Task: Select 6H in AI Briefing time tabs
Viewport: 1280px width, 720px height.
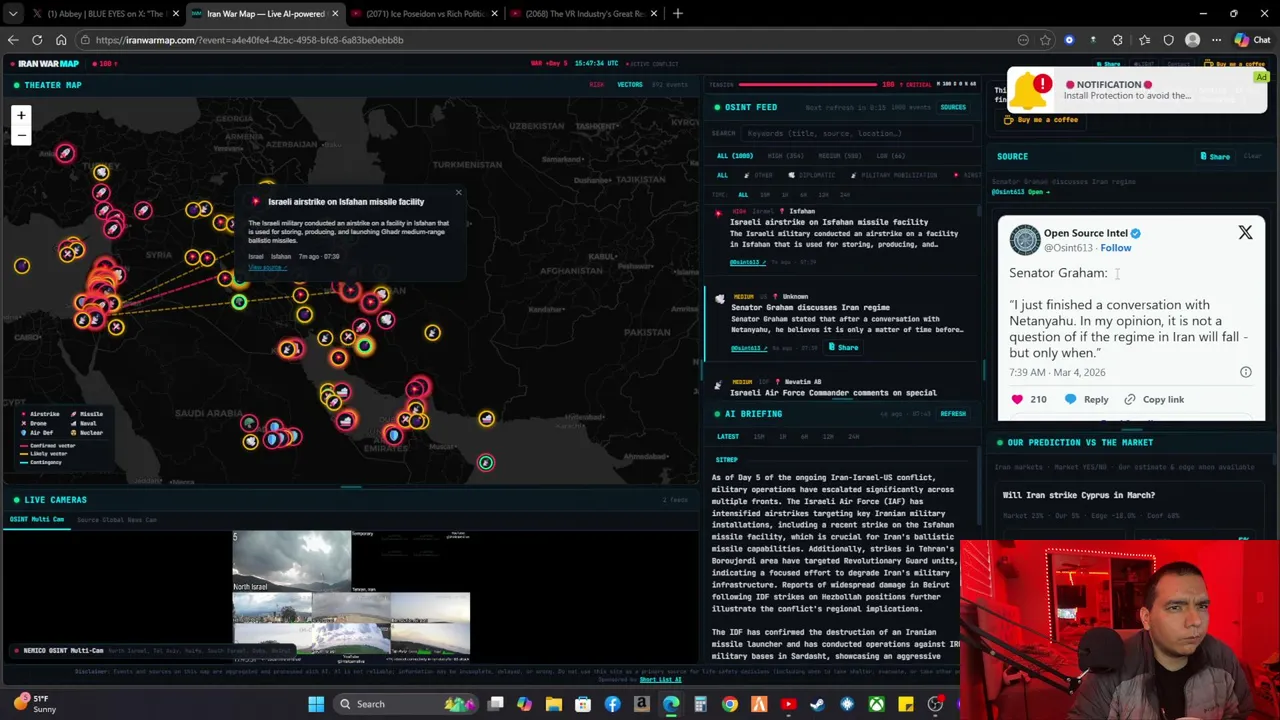Action: 806,437
